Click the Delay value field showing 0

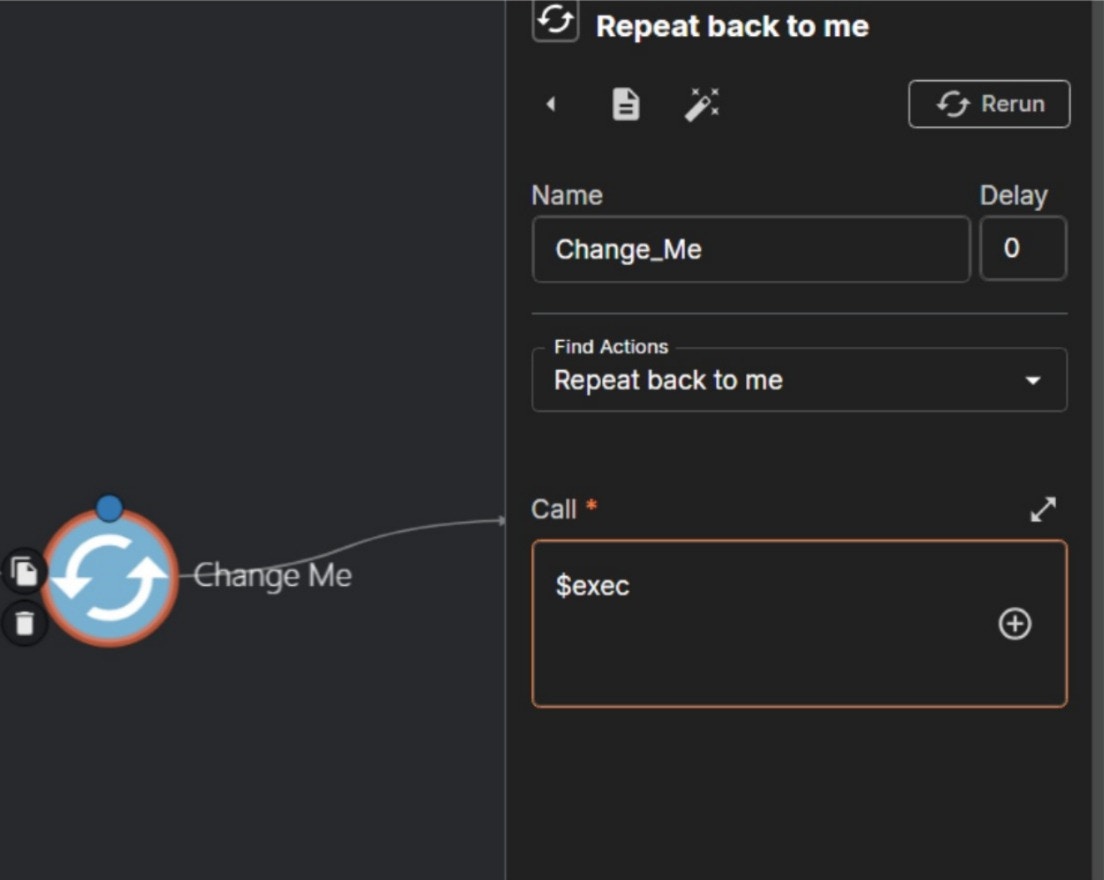[1023, 249]
